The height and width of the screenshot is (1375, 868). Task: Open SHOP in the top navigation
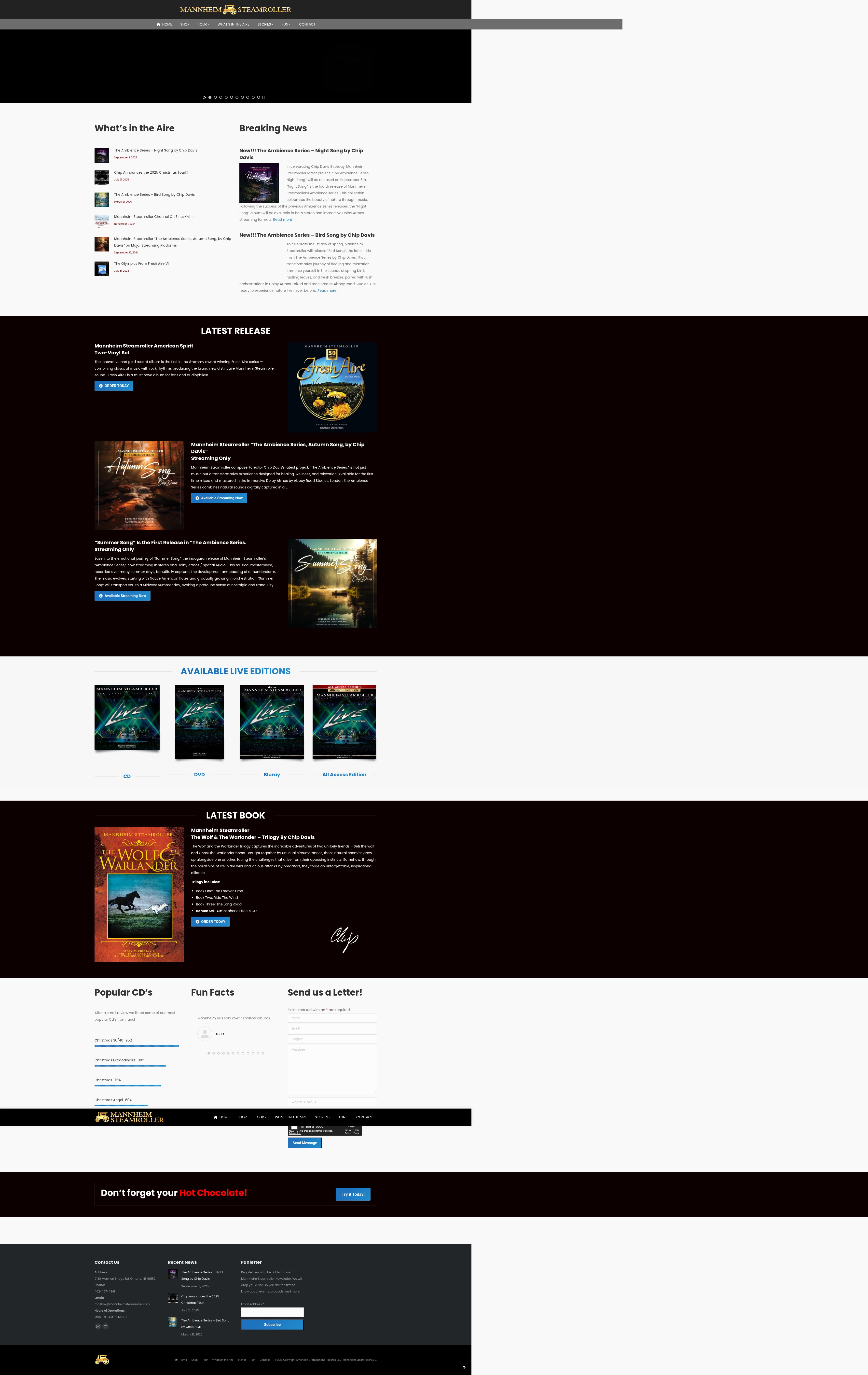tap(185, 25)
